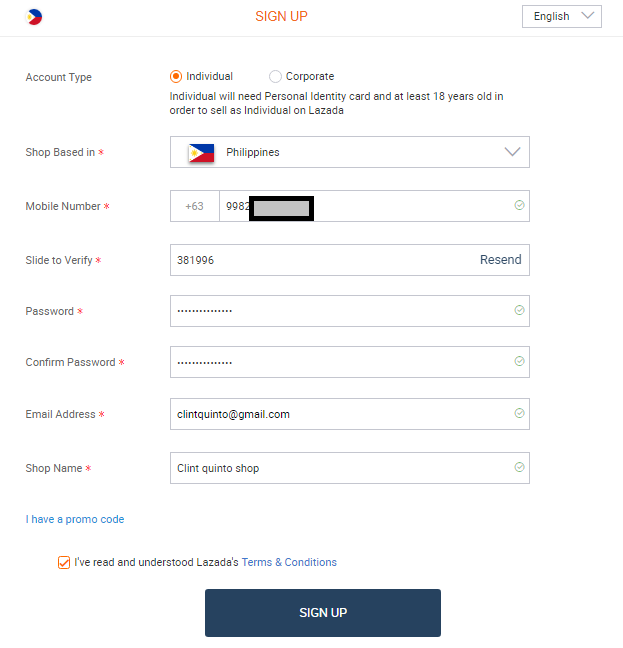
Task: Uncheck the Terms & Conditions agreement checkbox
Action: 64,562
